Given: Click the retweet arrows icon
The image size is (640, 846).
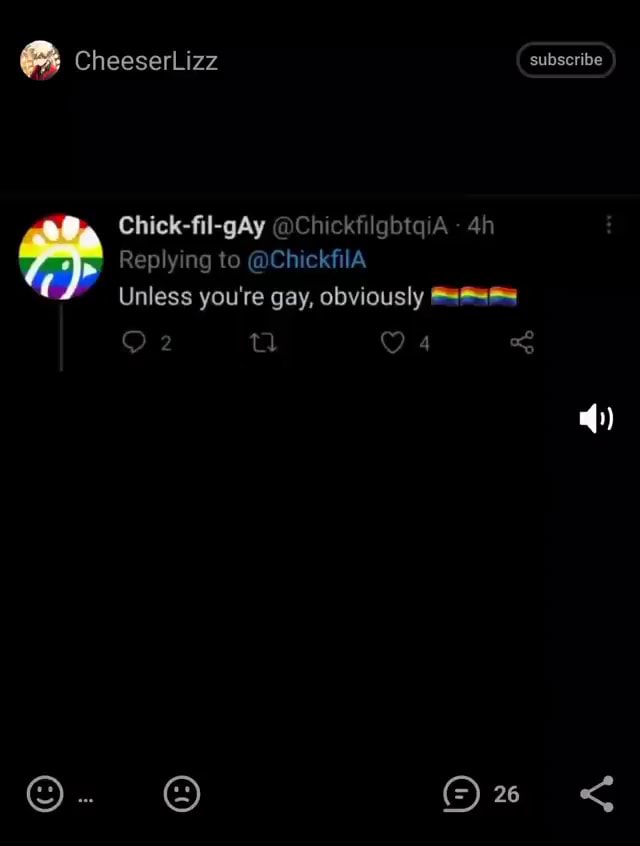Looking at the screenshot, I should [x=263, y=343].
